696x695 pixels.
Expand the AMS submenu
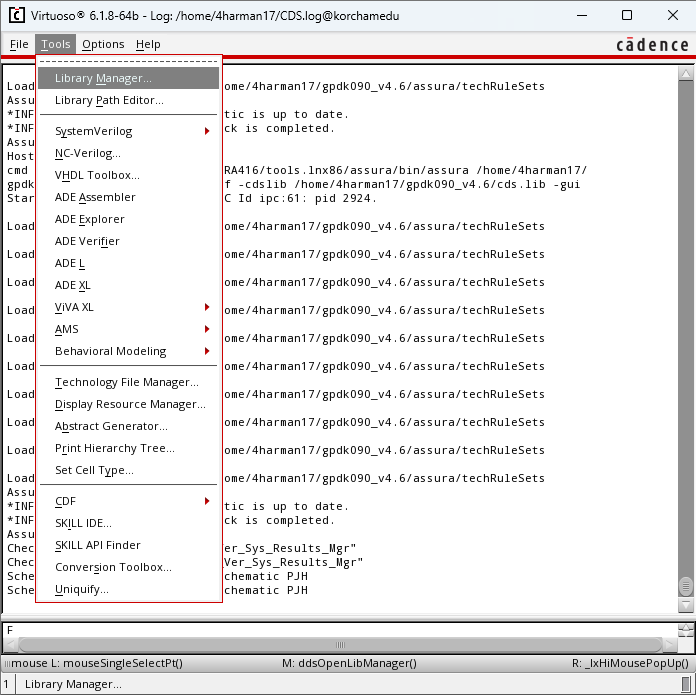click(x=128, y=329)
